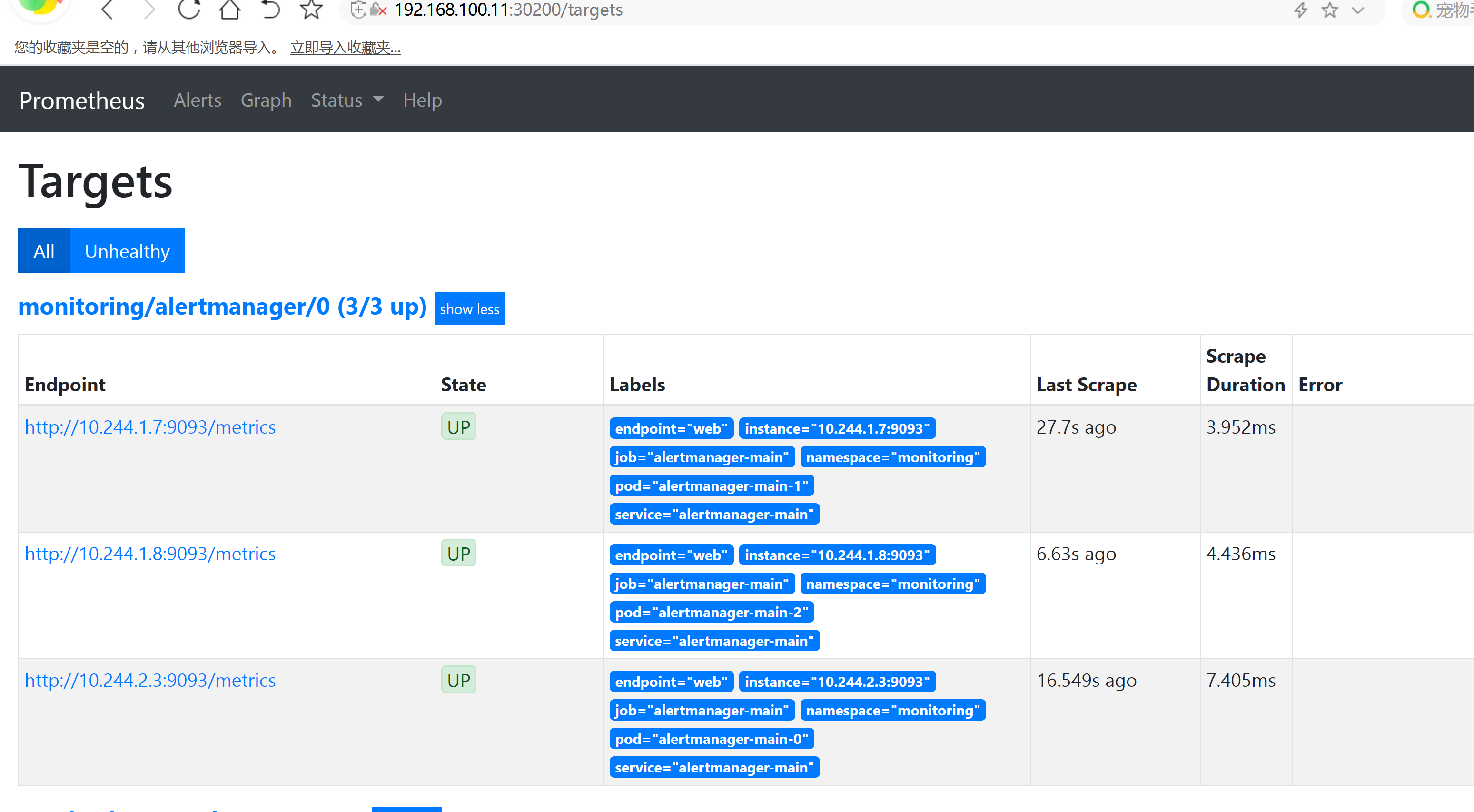1474x812 pixels.
Task: Toggle to Unhealthy targets view
Action: point(128,250)
